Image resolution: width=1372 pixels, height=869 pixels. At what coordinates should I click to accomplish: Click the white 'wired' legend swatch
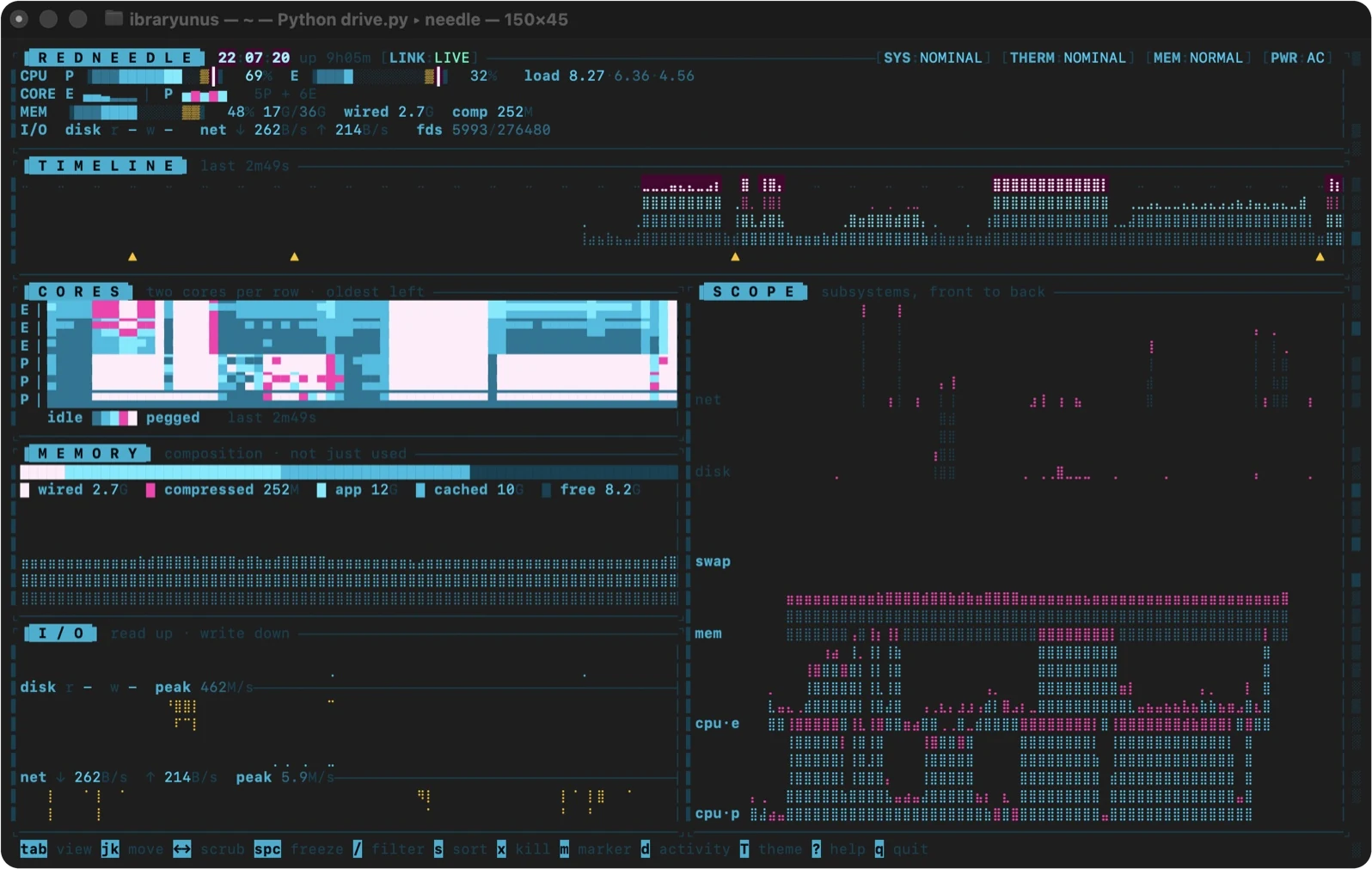(25, 490)
